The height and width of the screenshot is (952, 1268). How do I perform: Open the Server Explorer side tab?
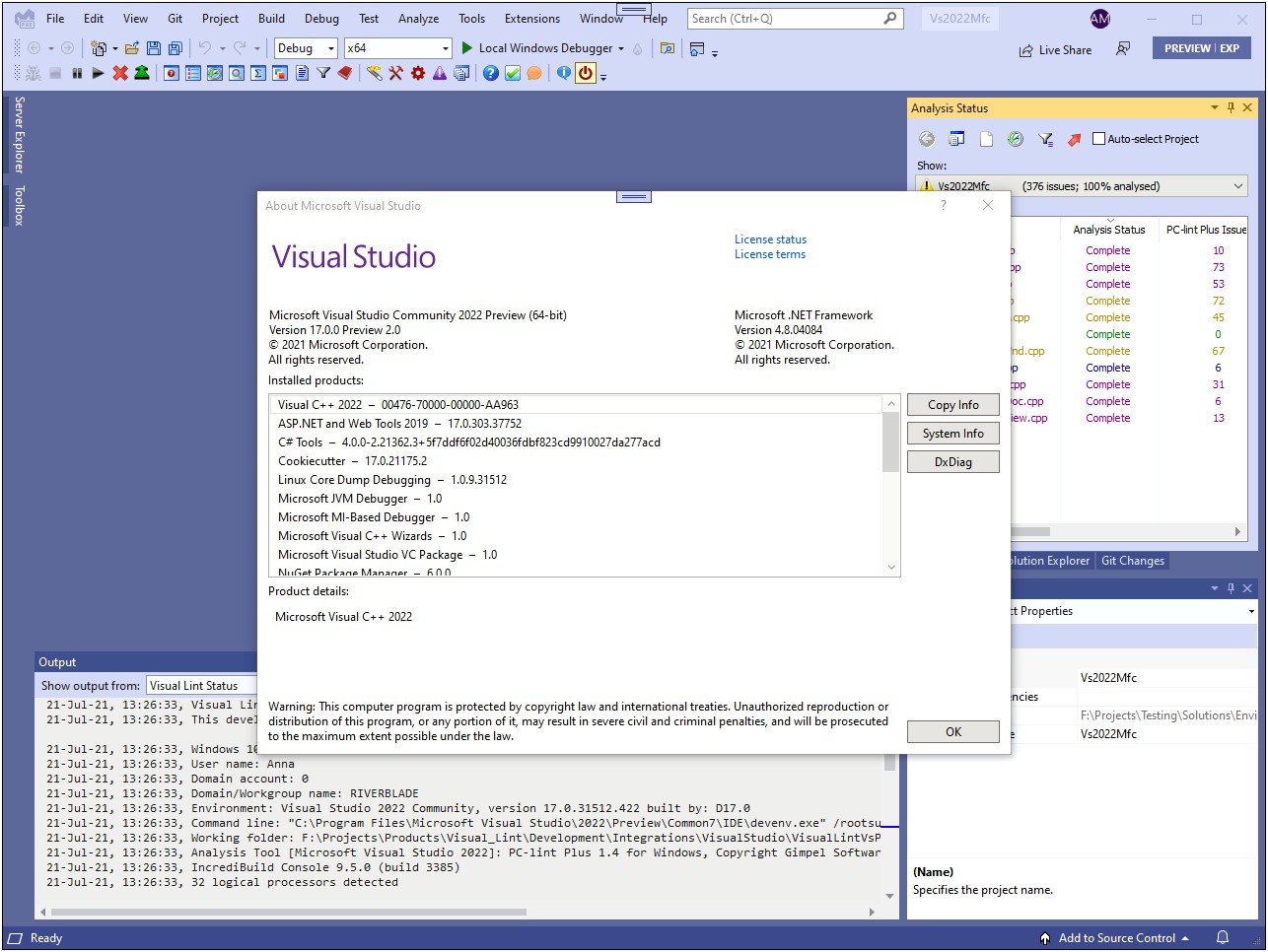pyautogui.click(x=19, y=135)
